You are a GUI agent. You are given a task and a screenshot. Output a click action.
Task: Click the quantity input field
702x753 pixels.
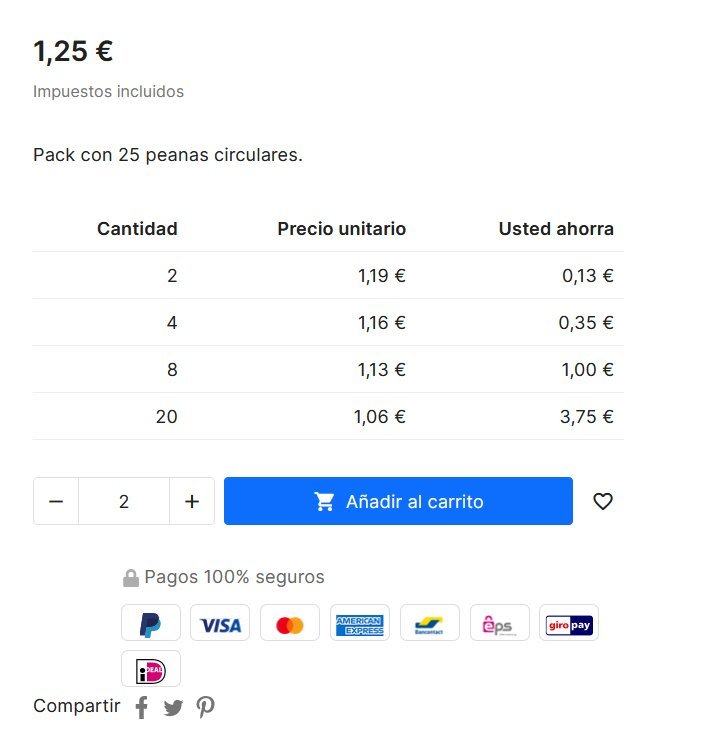point(124,501)
